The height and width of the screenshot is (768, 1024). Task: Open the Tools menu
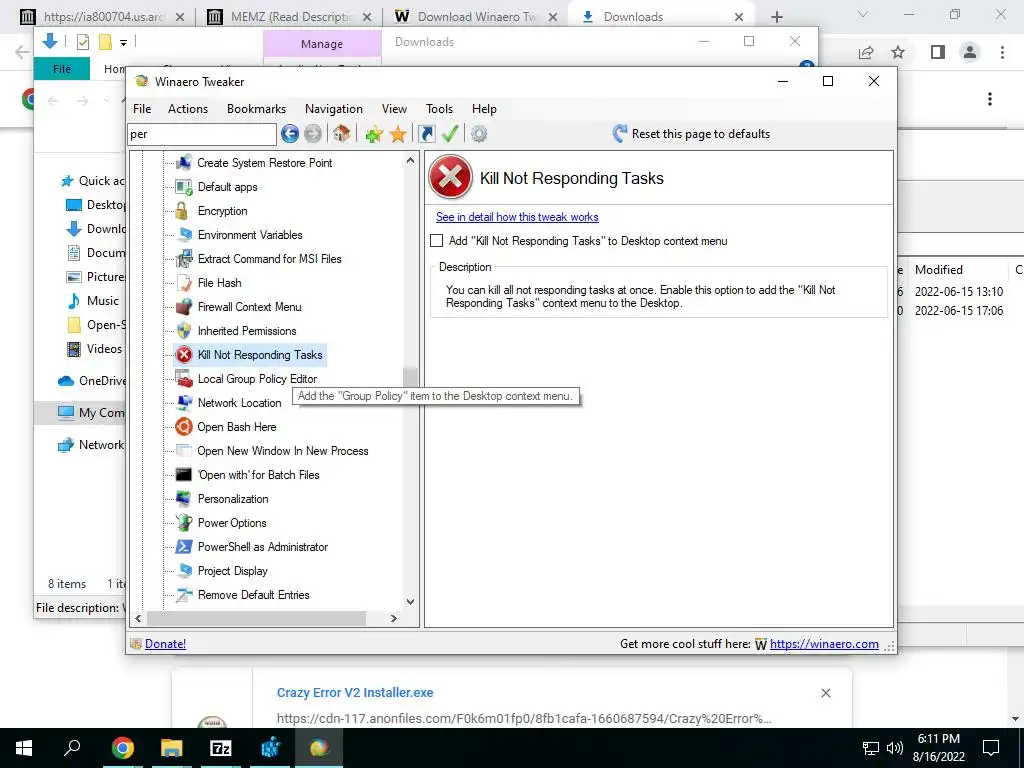point(440,108)
